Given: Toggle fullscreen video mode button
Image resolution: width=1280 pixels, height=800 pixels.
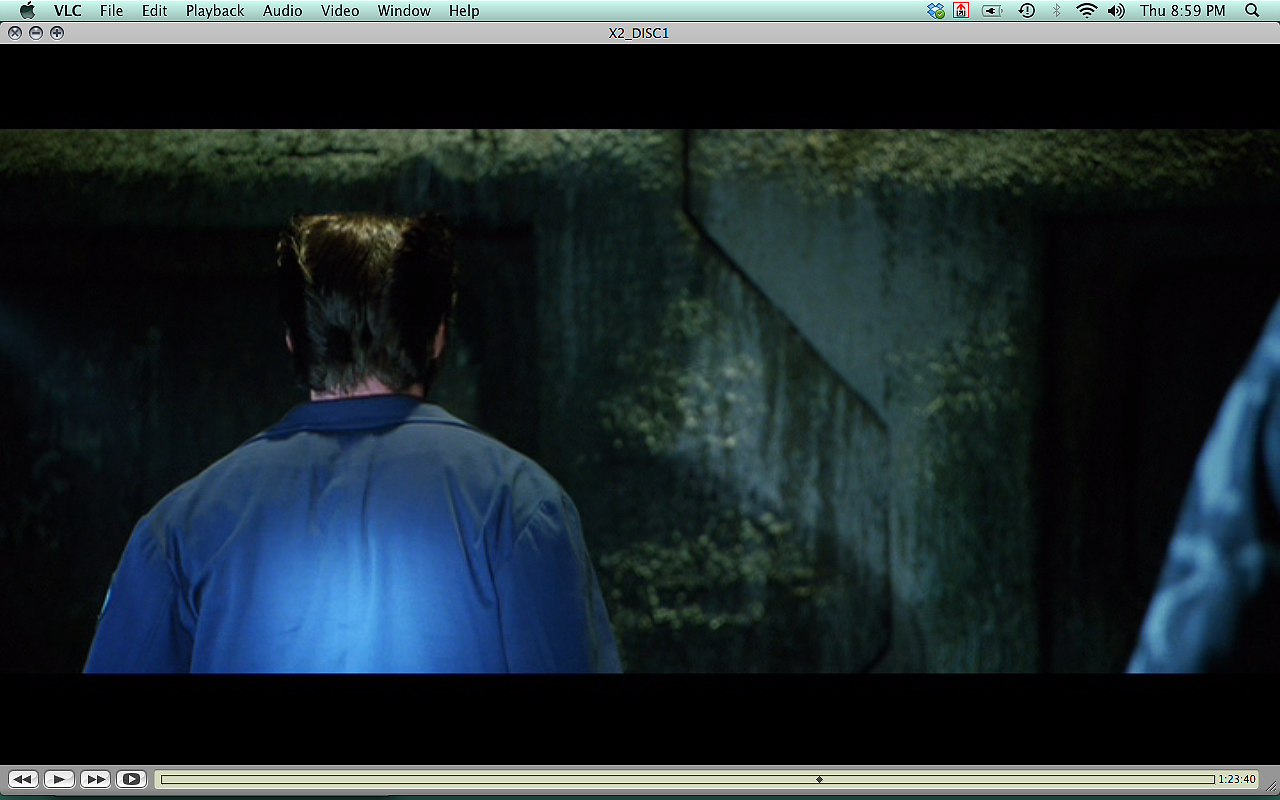Looking at the screenshot, I should [x=131, y=779].
